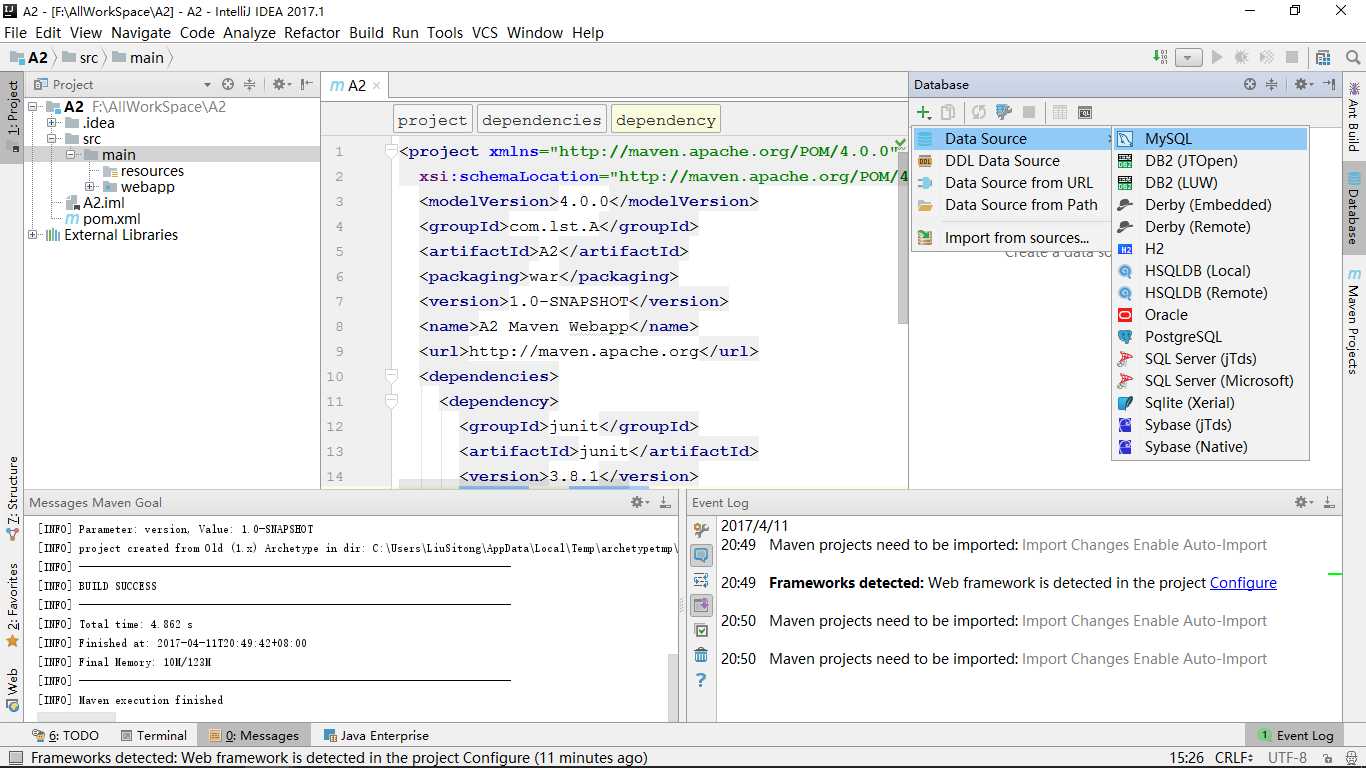Screen dimensions: 1366x768
Task: Click the Duplicate icon in Database toolbar
Action: click(x=948, y=113)
